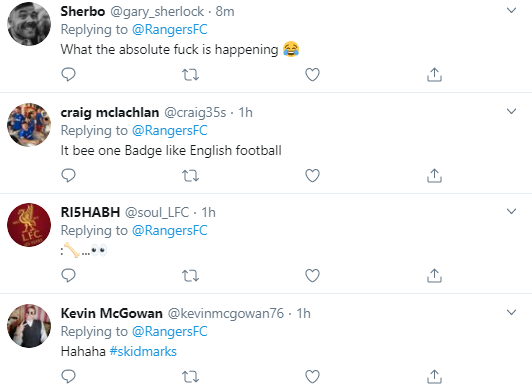Image resolution: width=532 pixels, height=392 pixels.
Task: Reply to Sherbo's tweet
Action: click(68, 74)
